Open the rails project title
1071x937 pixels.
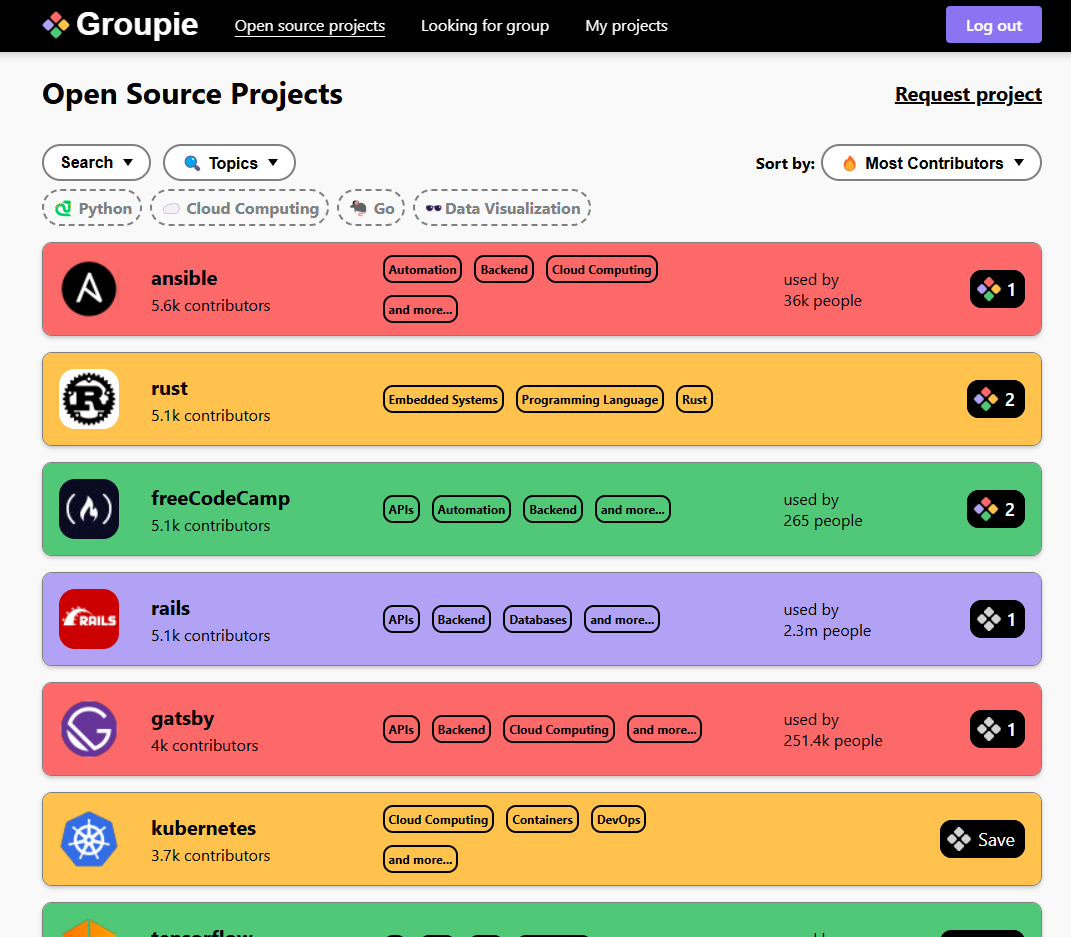click(171, 608)
